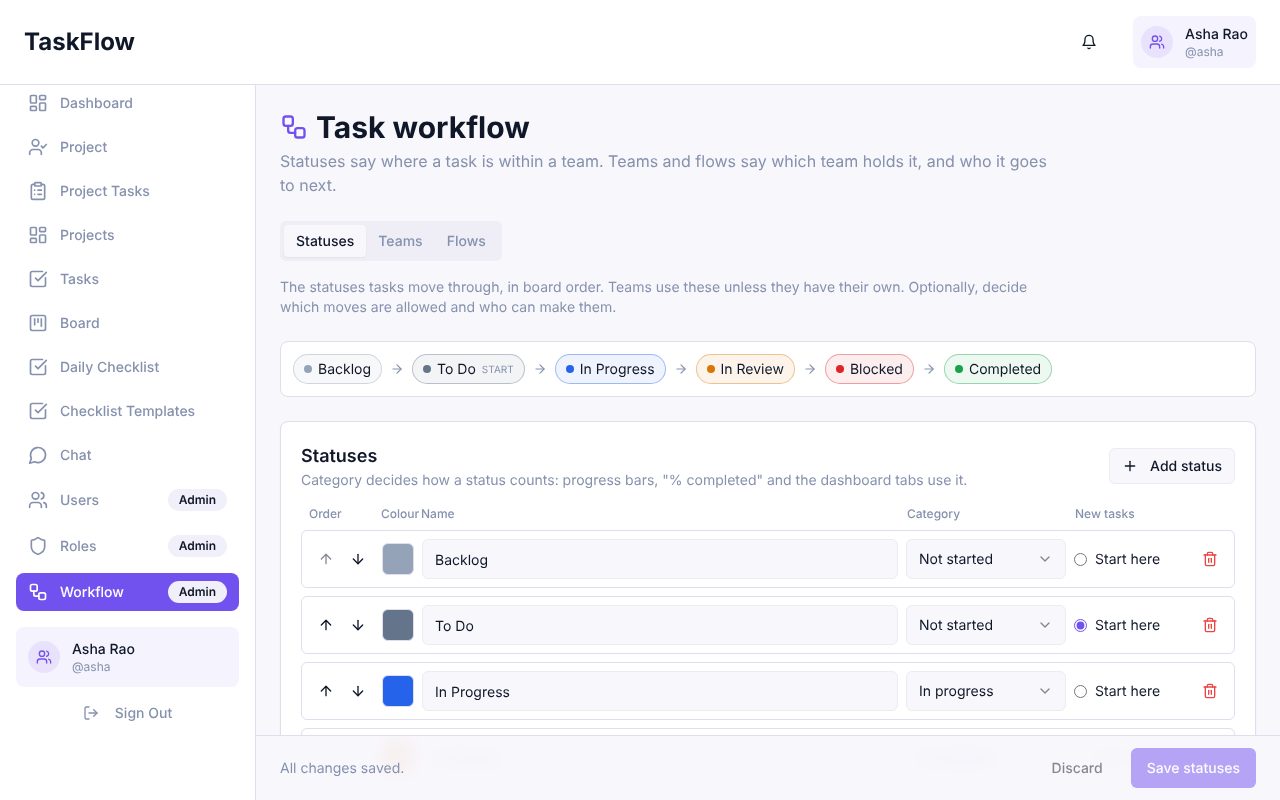The height and width of the screenshot is (800, 1280).
Task: Open the In Progress category dropdown
Action: pyautogui.click(x=985, y=691)
